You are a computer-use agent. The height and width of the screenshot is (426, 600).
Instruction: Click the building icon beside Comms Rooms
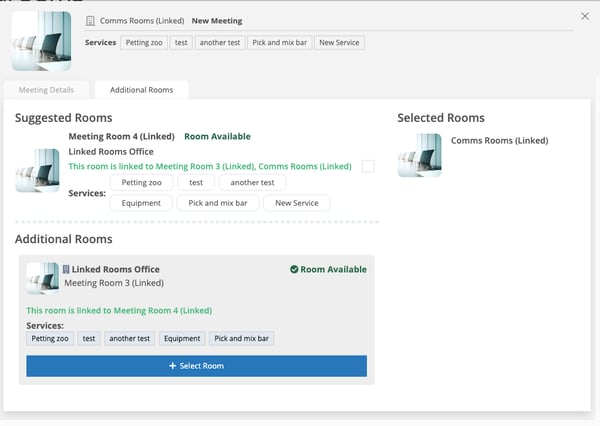point(90,21)
